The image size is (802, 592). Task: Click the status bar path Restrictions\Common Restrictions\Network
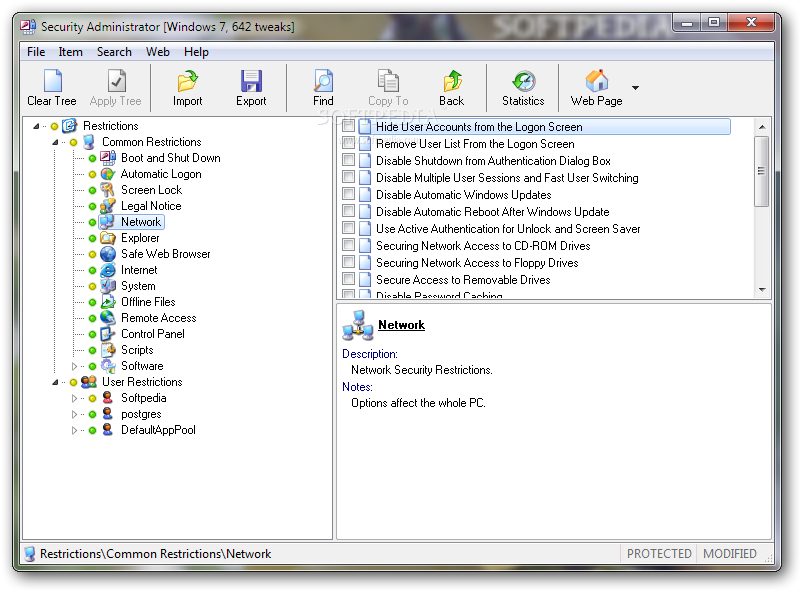click(x=155, y=554)
